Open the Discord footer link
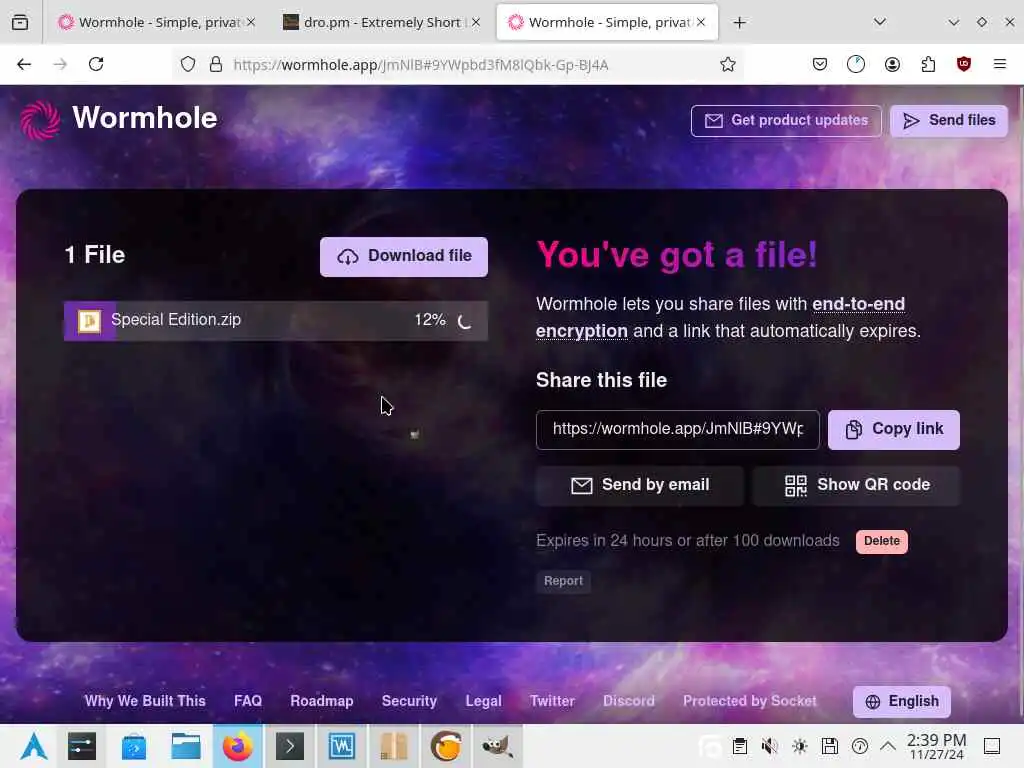1024x768 pixels. click(x=629, y=701)
